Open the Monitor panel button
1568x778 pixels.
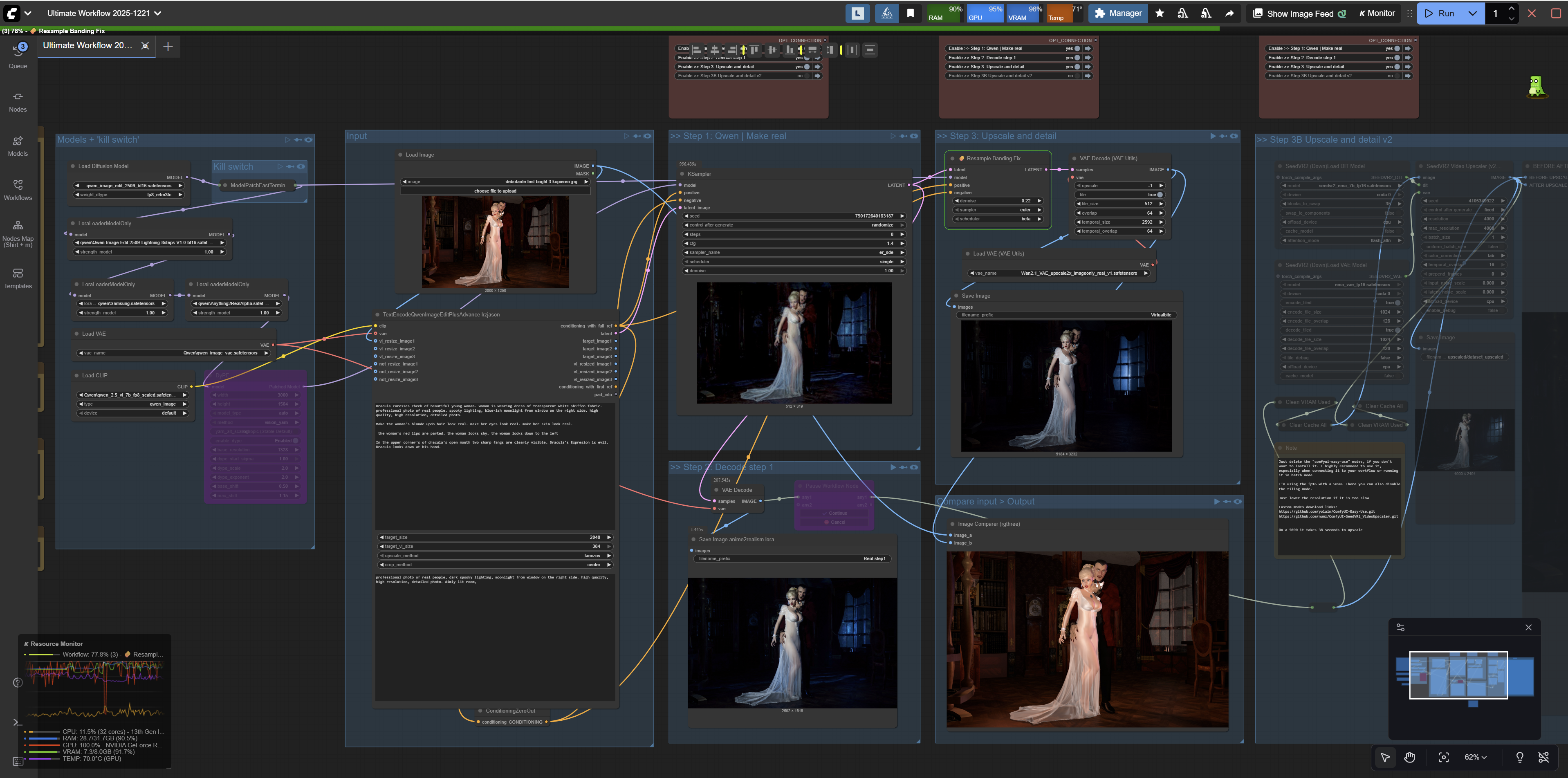tap(1377, 13)
